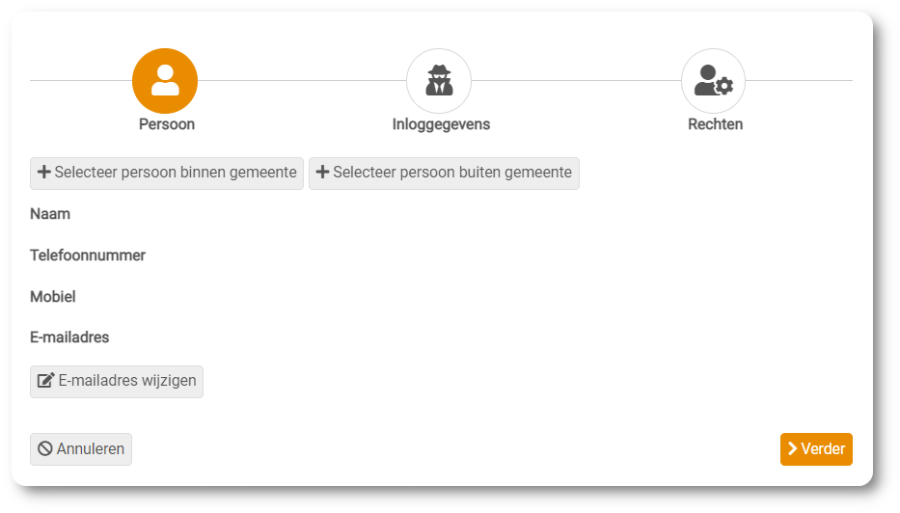Click the E-mailadres field label

click(x=69, y=337)
